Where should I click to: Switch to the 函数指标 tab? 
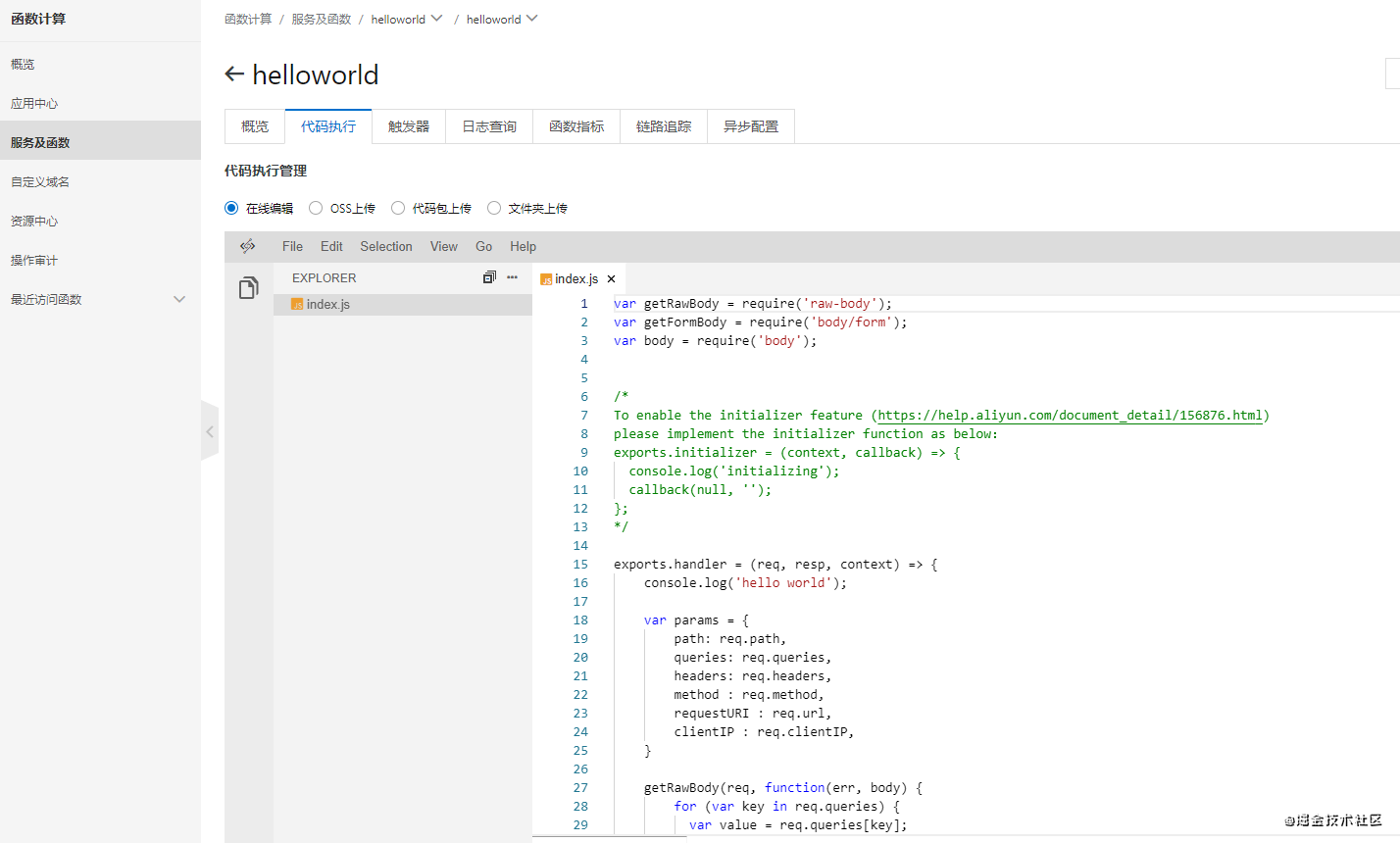click(576, 126)
